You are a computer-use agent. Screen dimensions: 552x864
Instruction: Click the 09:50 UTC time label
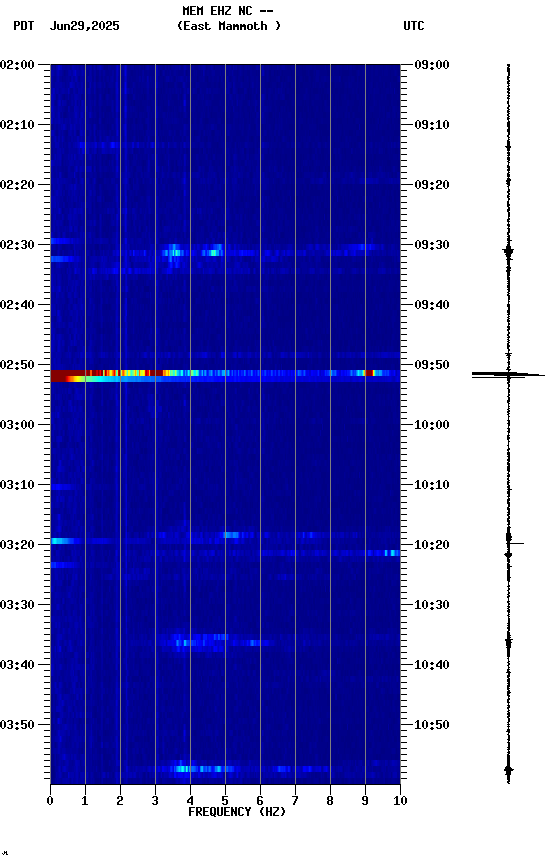(x=432, y=365)
